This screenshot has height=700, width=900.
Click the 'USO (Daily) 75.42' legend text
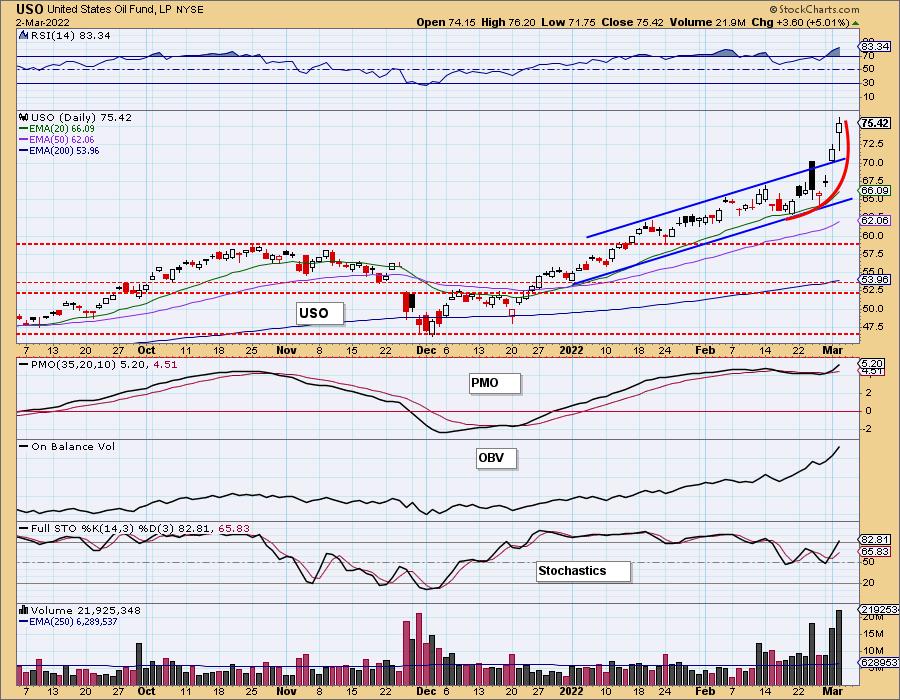pos(82,117)
